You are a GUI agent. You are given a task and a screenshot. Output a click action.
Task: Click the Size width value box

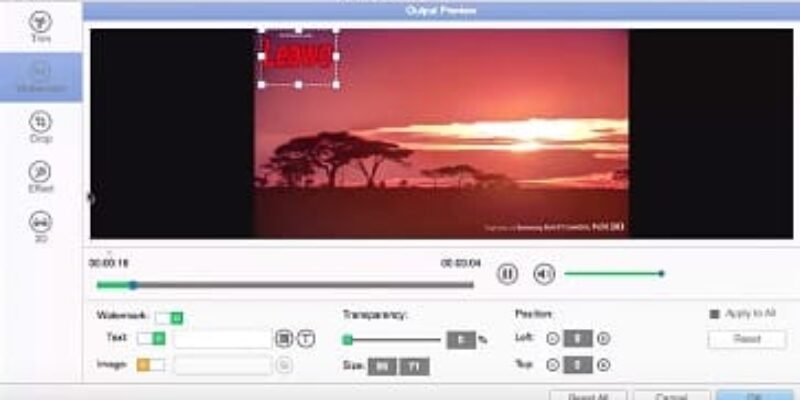[382, 366]
